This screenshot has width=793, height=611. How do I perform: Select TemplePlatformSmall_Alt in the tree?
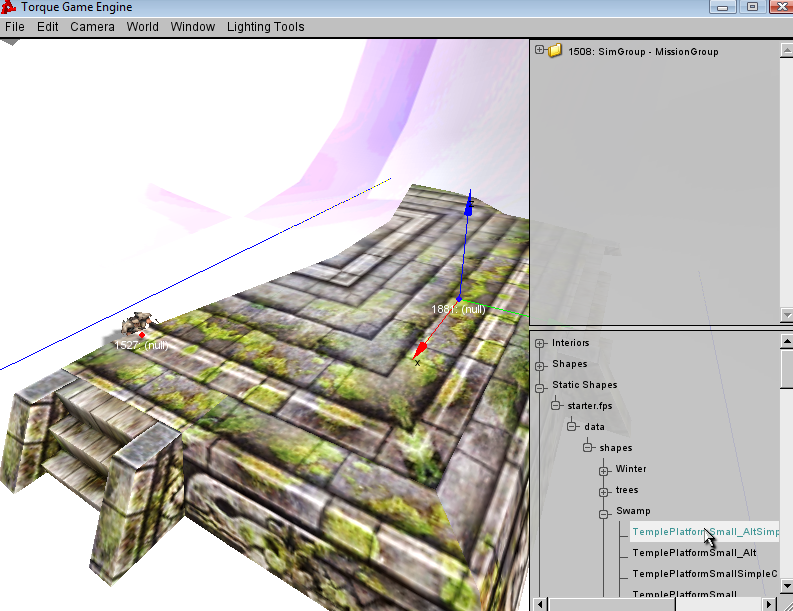coord(693,553)
